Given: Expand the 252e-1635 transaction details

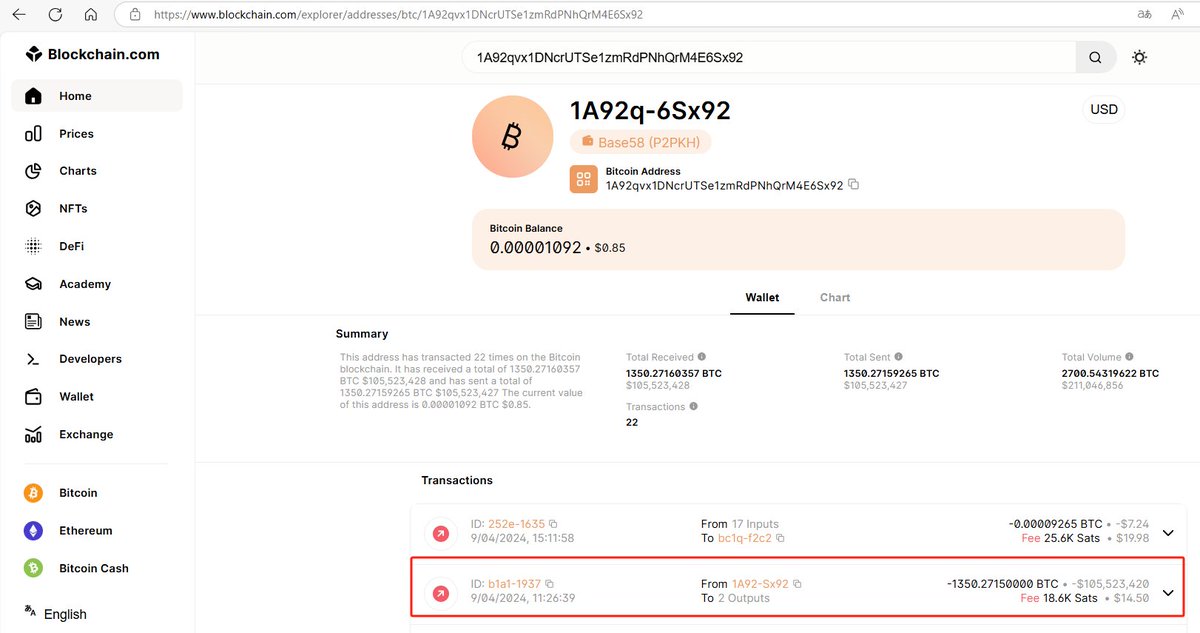Looking at the screenshot, I should pos(1167,533).
